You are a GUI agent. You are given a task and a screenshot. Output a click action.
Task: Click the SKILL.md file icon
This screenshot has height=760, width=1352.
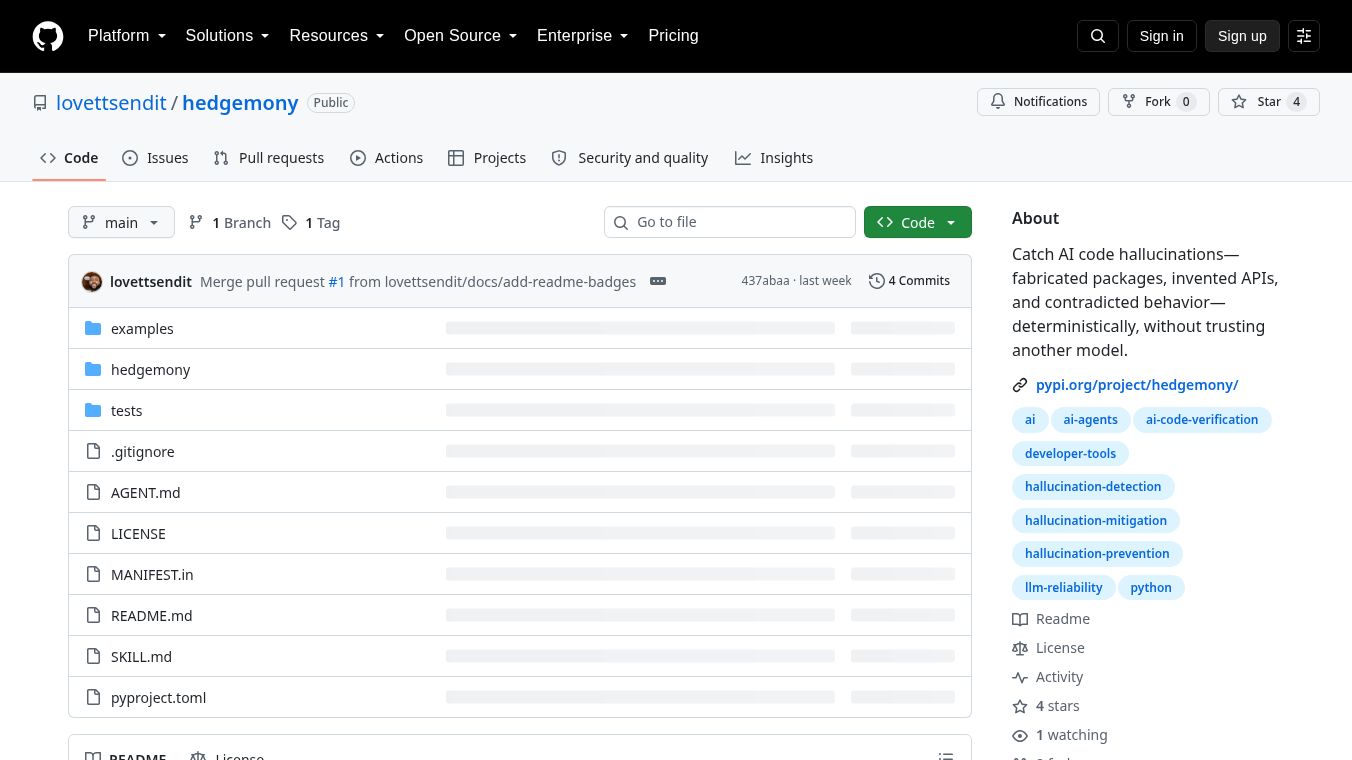tap(93, 656)
